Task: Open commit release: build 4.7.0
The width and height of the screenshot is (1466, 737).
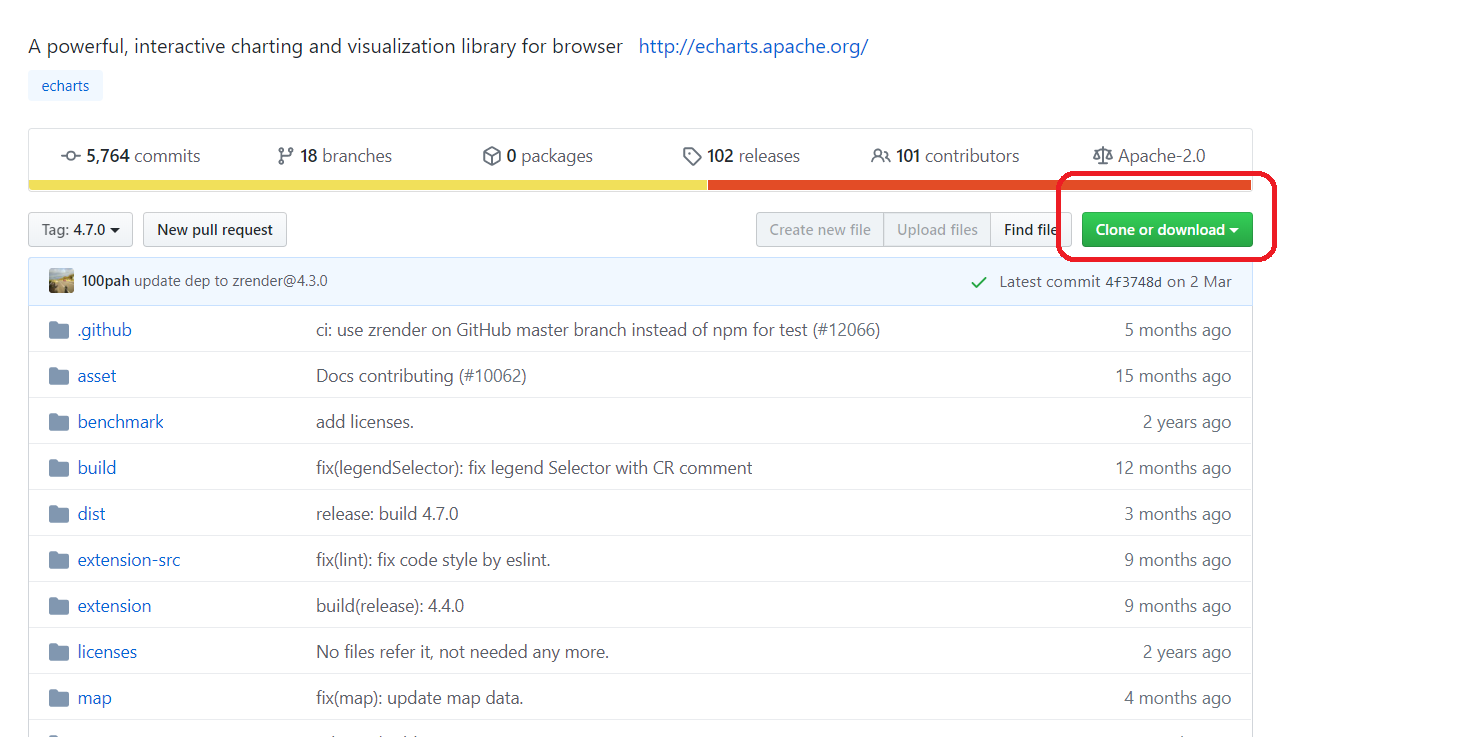Action: point(387,514)
